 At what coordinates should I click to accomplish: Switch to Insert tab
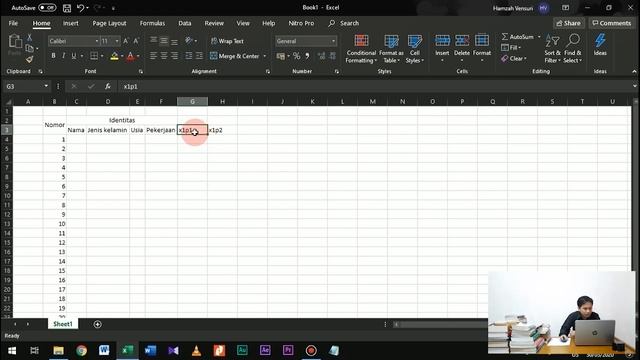(71, 23)
